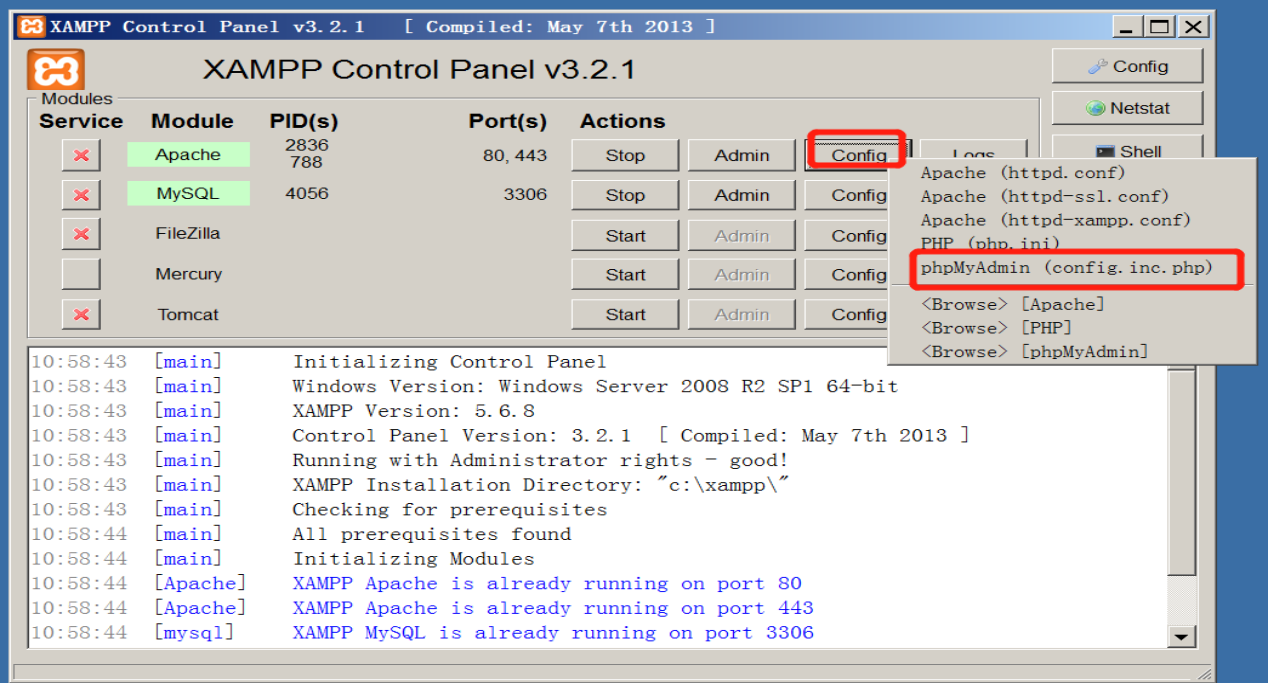The width and height of the screenshot is (1268, 683).
Task: Select Apache (httpd-ssl.conf) menu entry
Action: [x=1044, y=196]
